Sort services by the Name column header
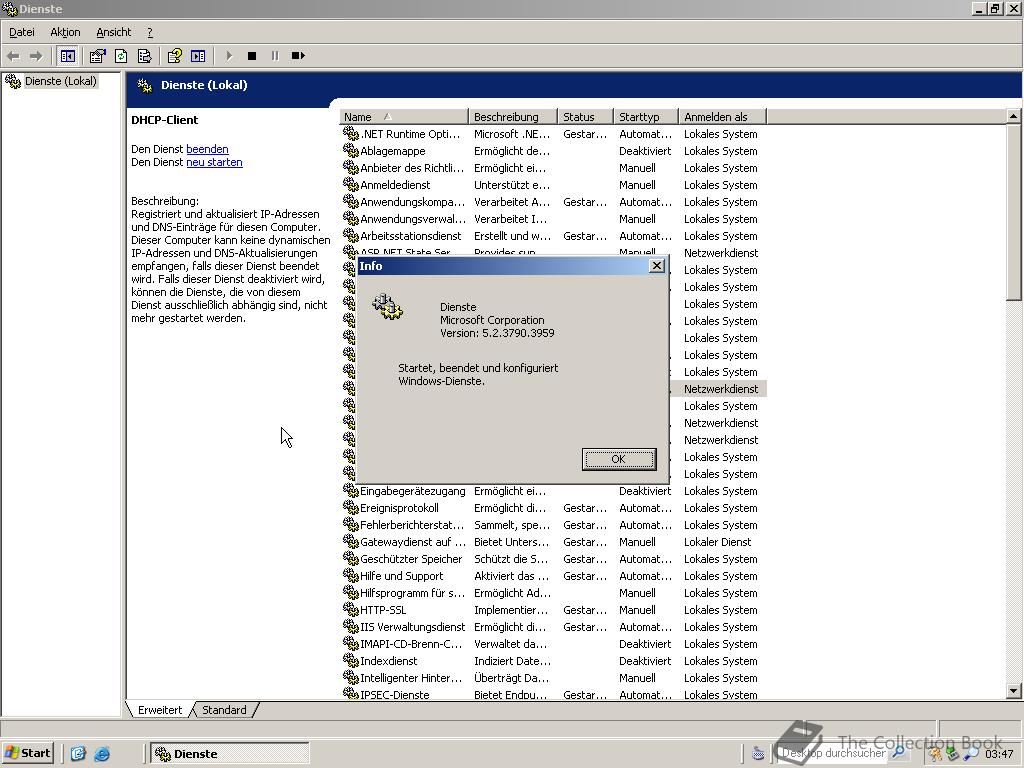The width and height of the screenshot is (1024, 768). pos(404,117)
